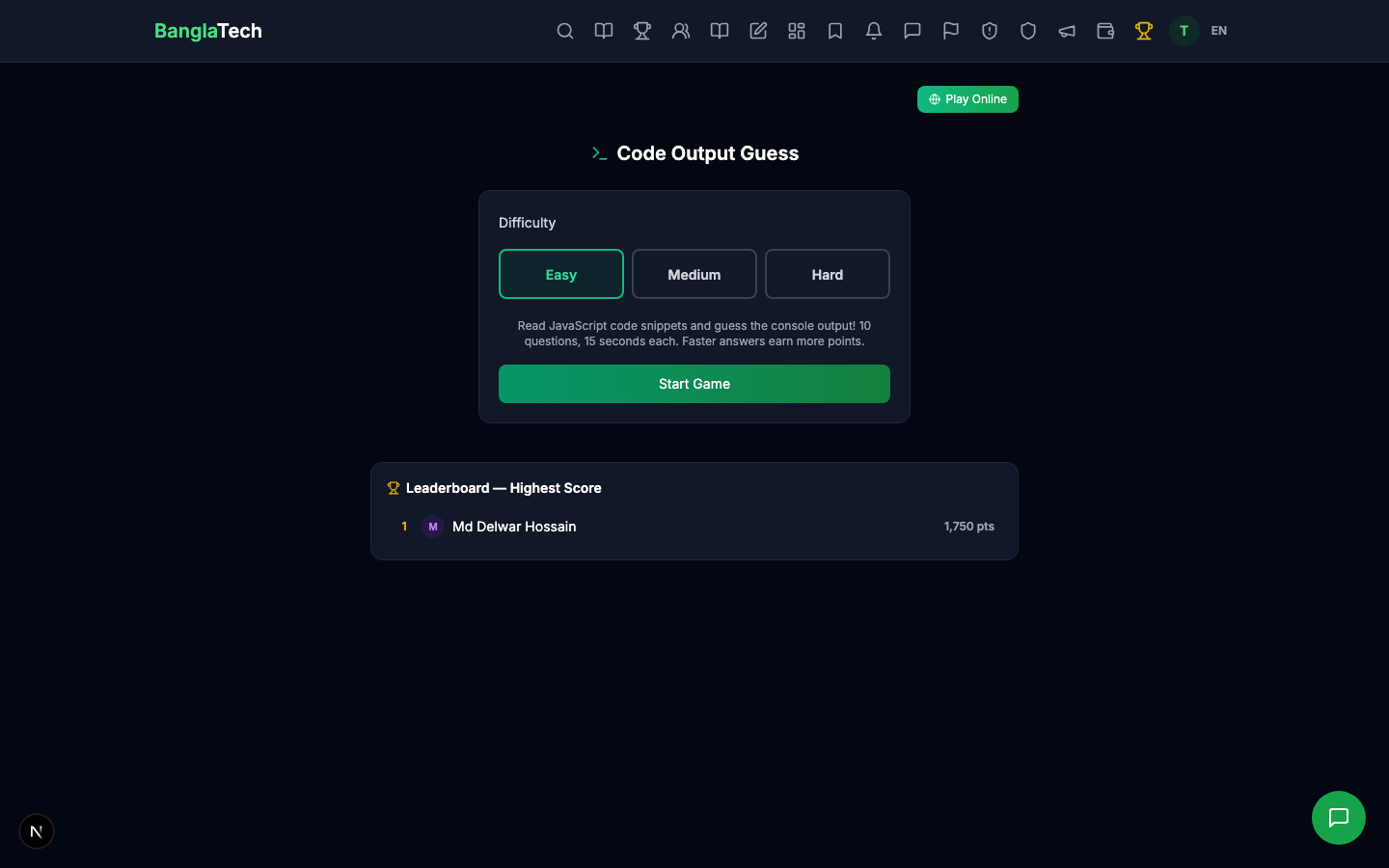Image resolution: width=1389 pixels, height=868 pixels.
Task: Click the notifications bell icon
Action: click(x=874, y=31)
